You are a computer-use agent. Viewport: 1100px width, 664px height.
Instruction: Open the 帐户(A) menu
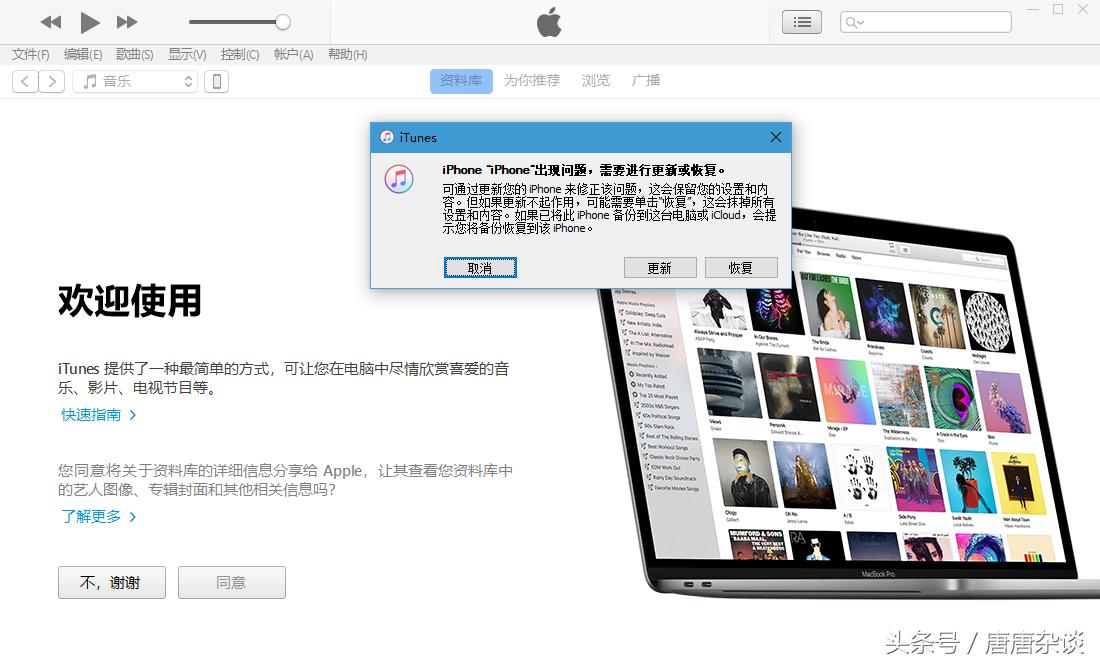click(x=293, y=54)
